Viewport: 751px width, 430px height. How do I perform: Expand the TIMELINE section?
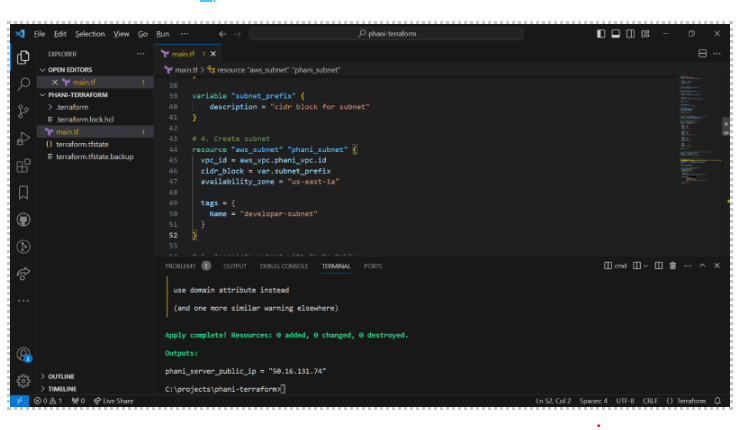click(61, 388)
